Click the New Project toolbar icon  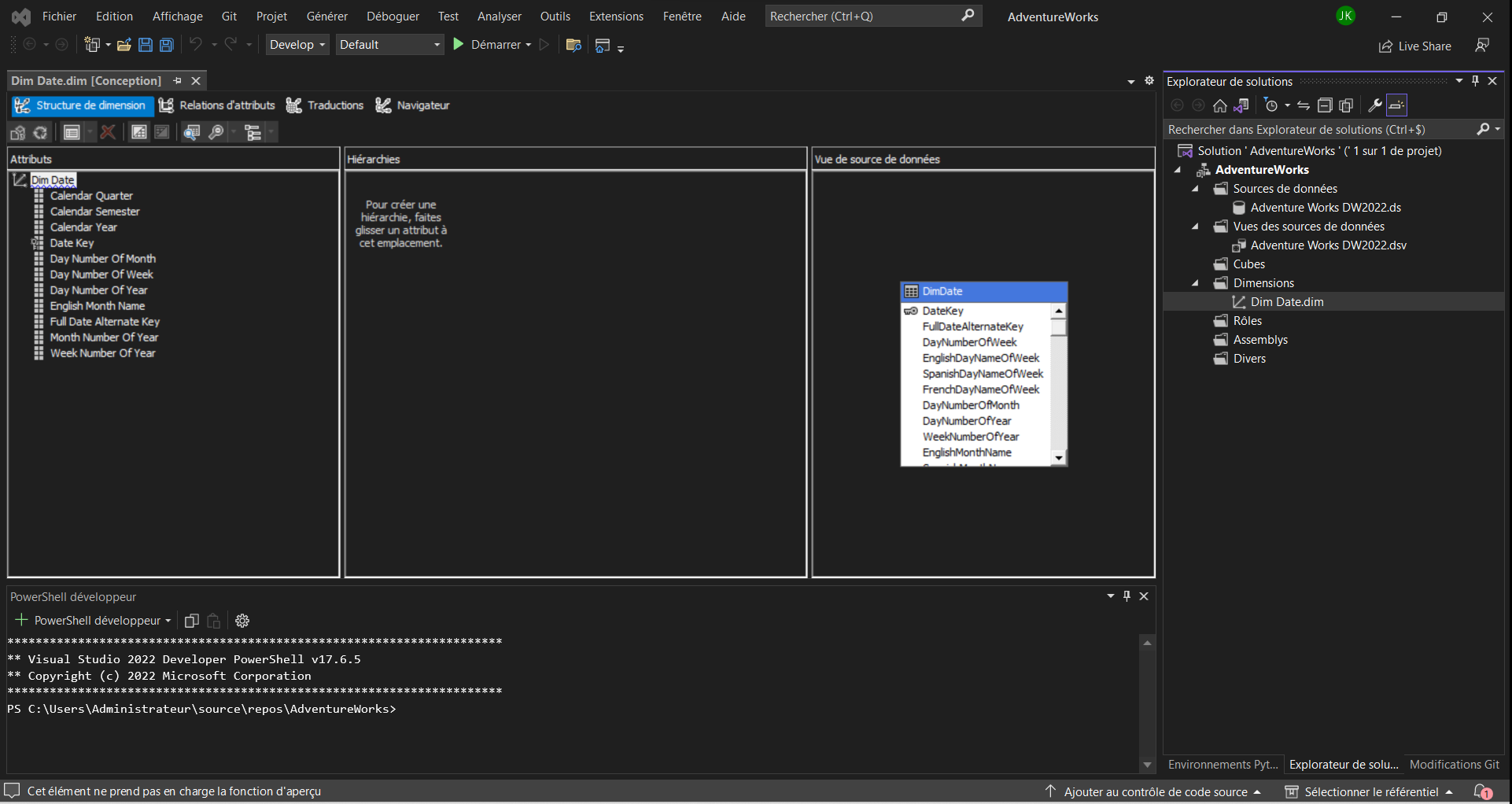click(x=92, y=45)
